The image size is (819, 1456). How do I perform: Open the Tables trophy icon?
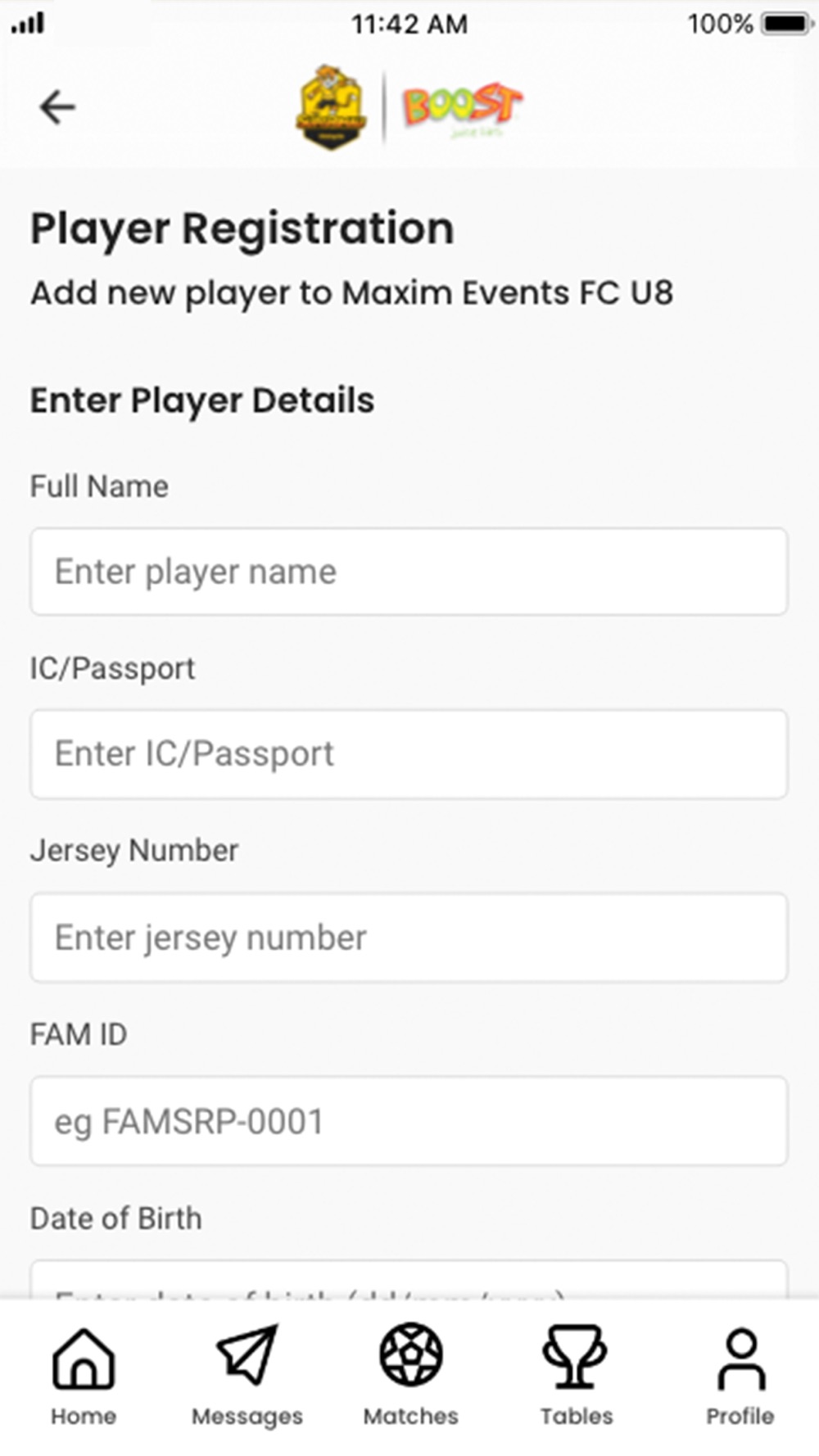point(575,1356)
